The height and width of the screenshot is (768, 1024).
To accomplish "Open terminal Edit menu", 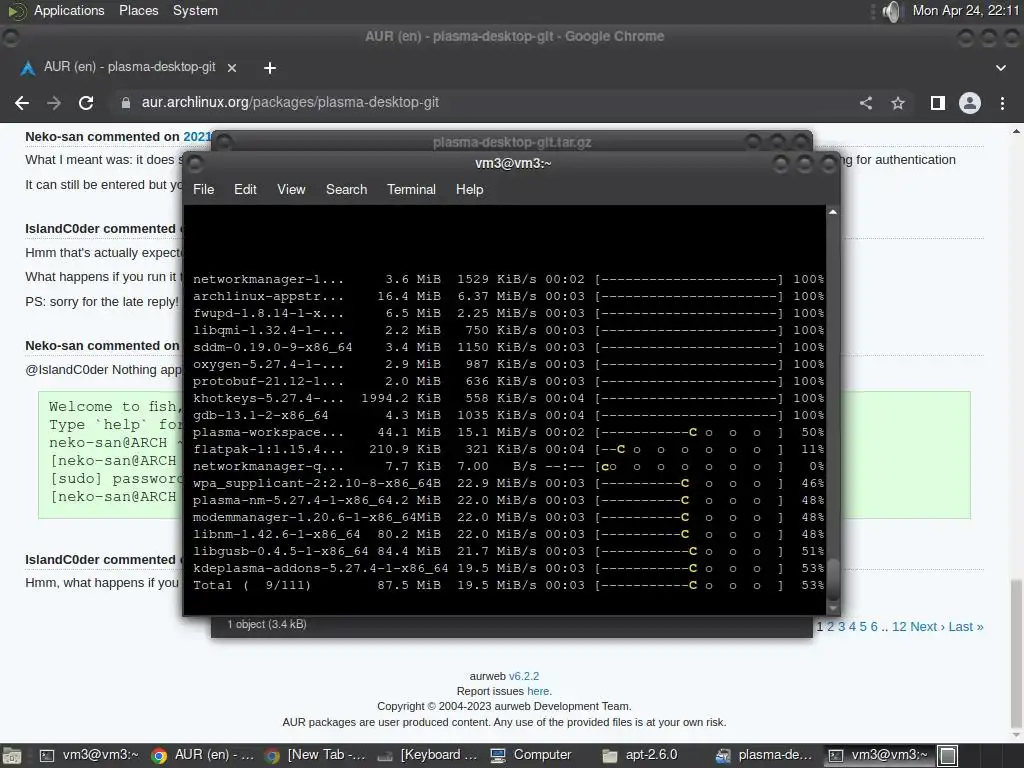I will click(245, 189).
